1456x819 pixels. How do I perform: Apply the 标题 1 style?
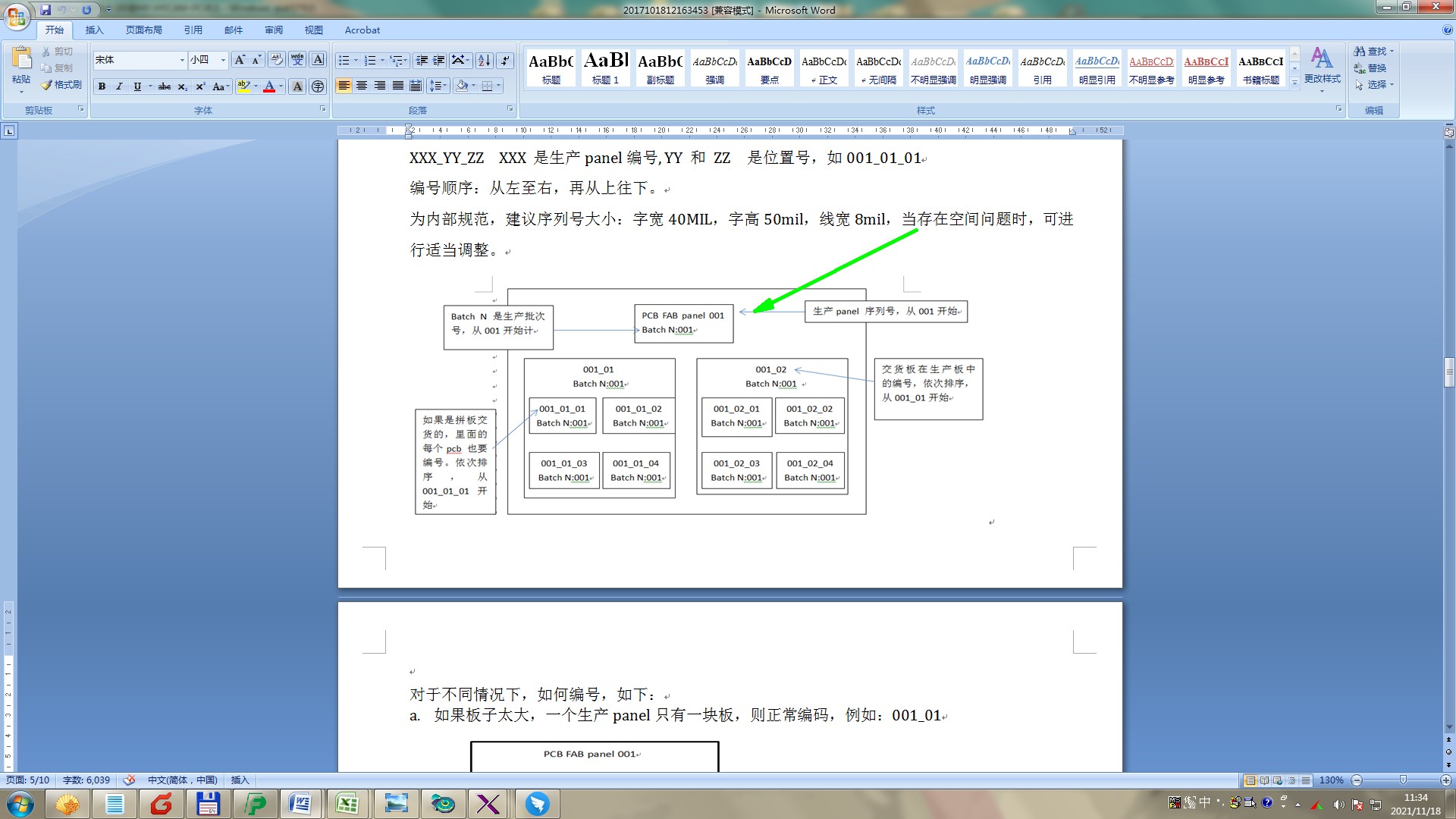(605, 67)
